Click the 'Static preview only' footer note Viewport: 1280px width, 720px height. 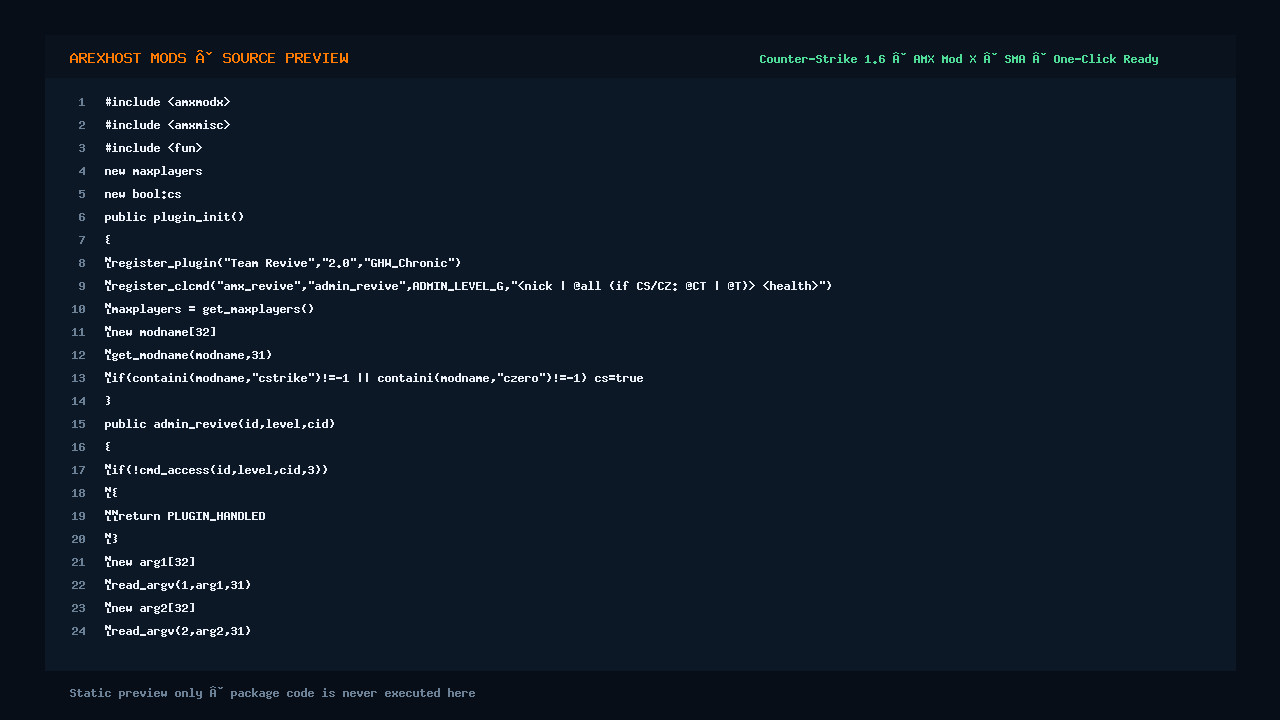pyautogui.click(x=272, y=693)
